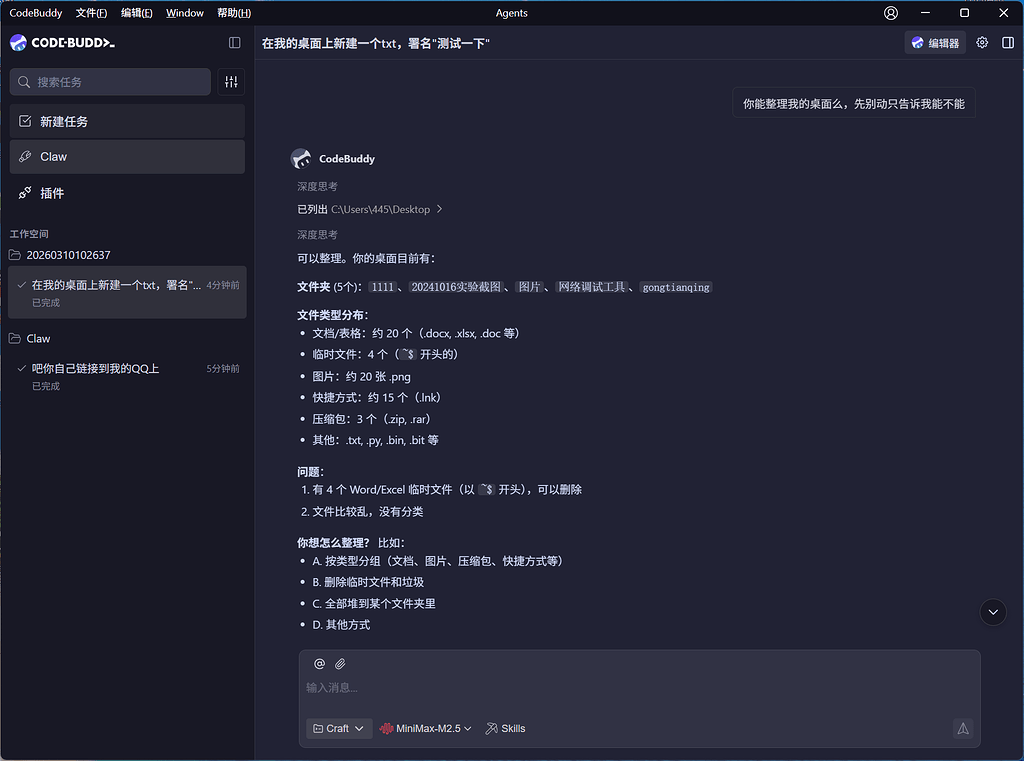This screenshot has width=1024, height=761.
Task: Switch to the 编辑器 editor view
Action: pyautogui.click(x=935, y=43)
